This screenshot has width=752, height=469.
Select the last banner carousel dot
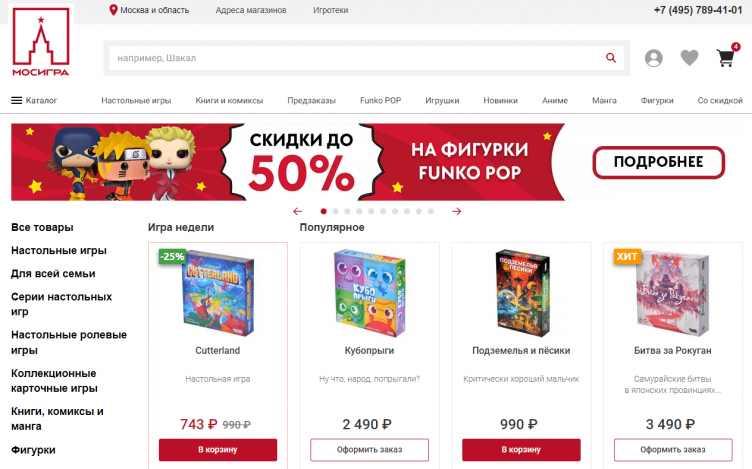[x=431, y=211]
